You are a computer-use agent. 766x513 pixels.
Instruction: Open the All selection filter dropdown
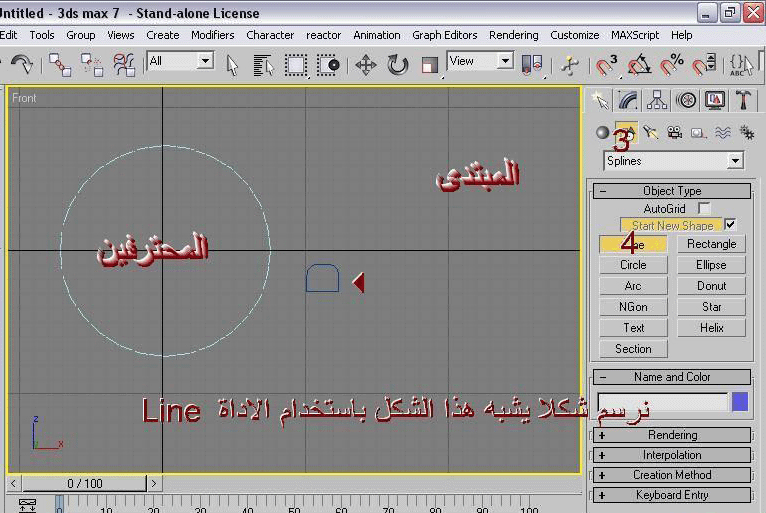click(206, 61)
